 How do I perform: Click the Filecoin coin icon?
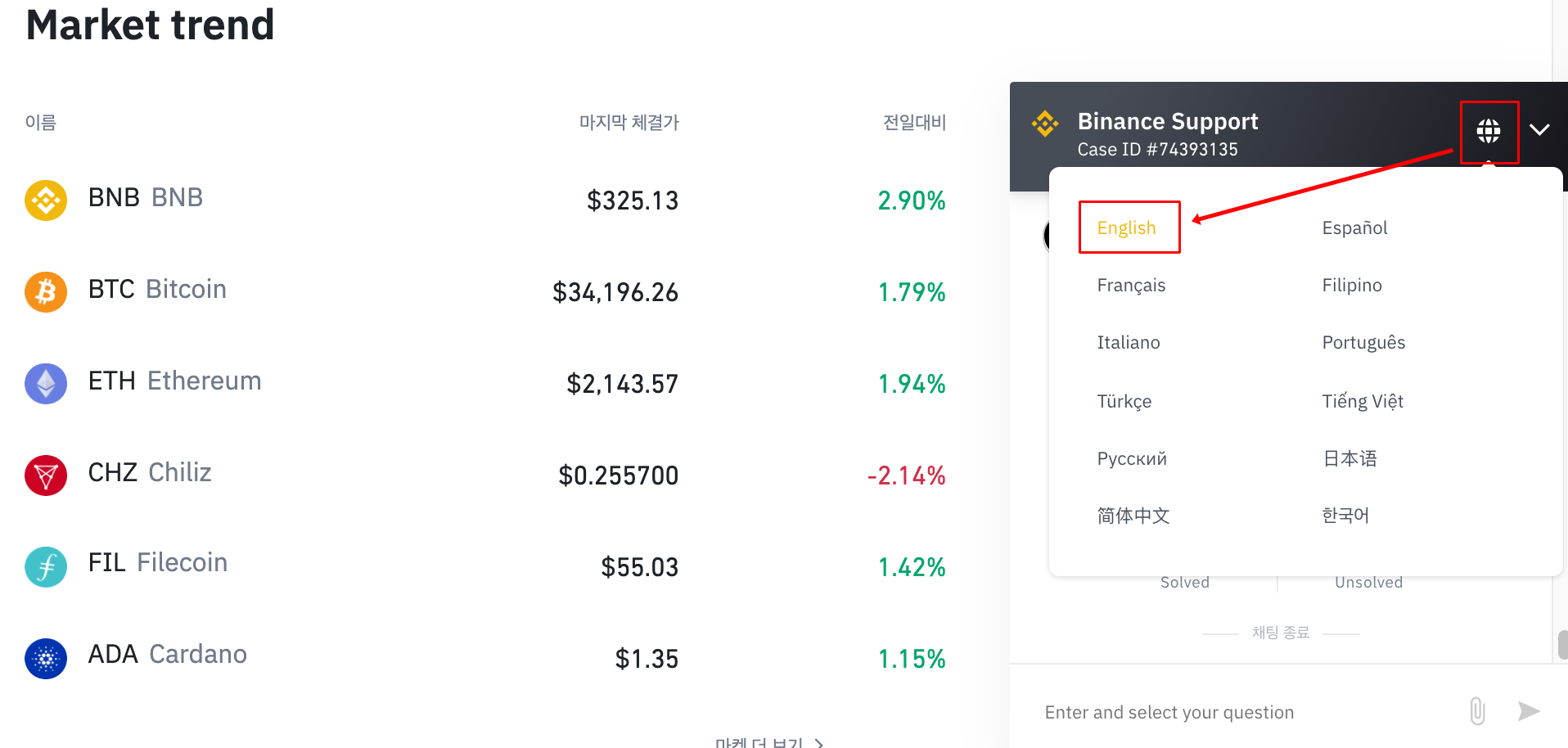click(46, 567)
